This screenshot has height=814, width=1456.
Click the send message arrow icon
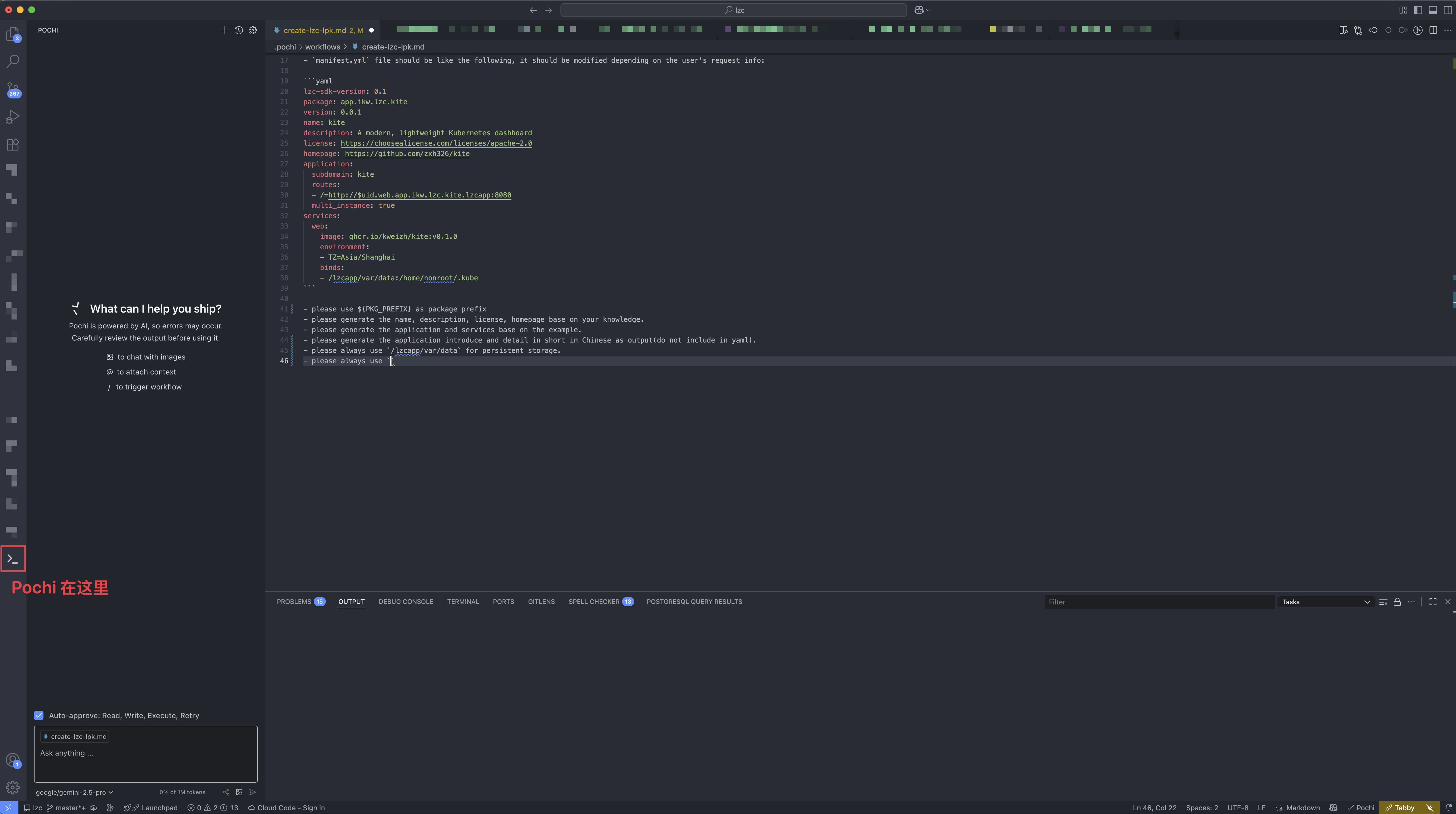pos(253,792)
